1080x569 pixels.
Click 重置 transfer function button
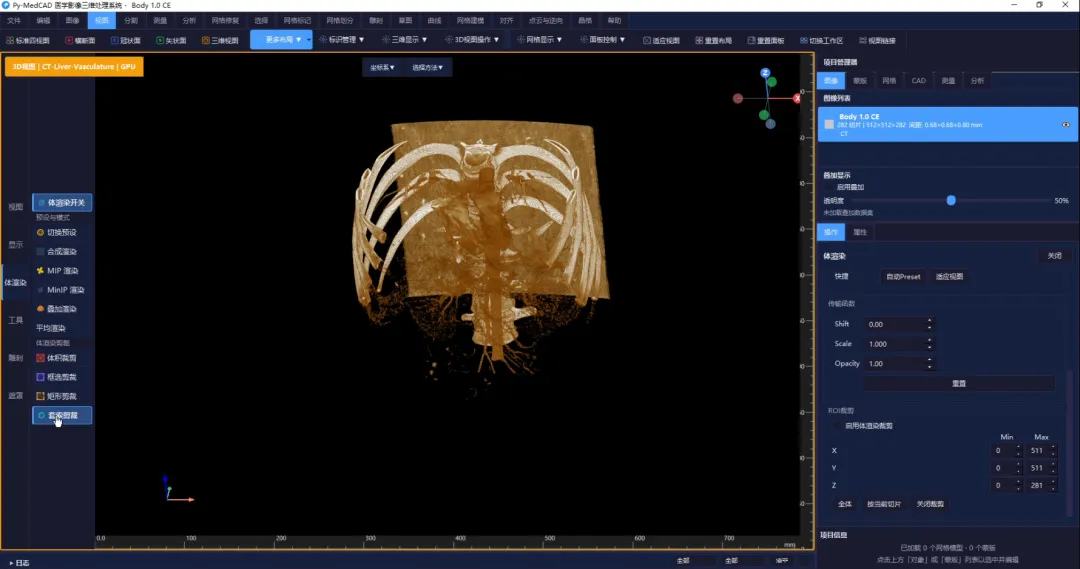pos(959,383)
